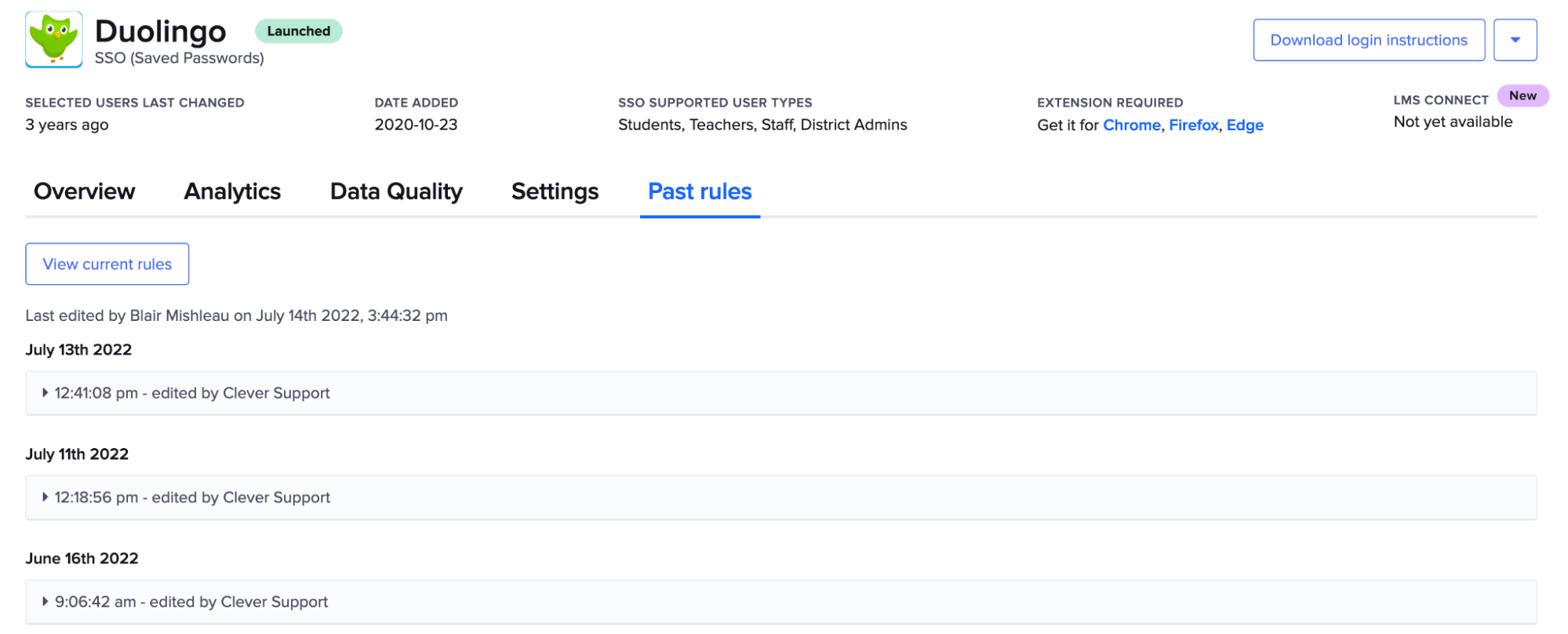Switch to the Overview tab
Viewport: 1568px width, 634px height.
(83, 191)
